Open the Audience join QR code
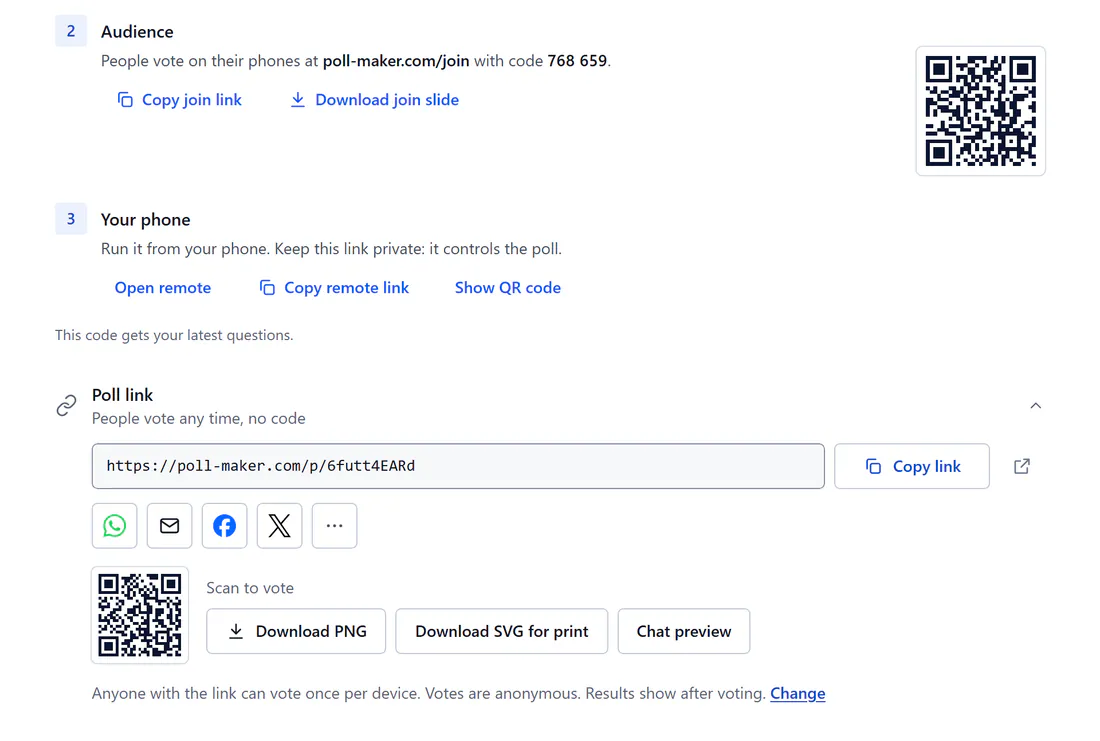1100x741 pixels. (x=980, y=111)
